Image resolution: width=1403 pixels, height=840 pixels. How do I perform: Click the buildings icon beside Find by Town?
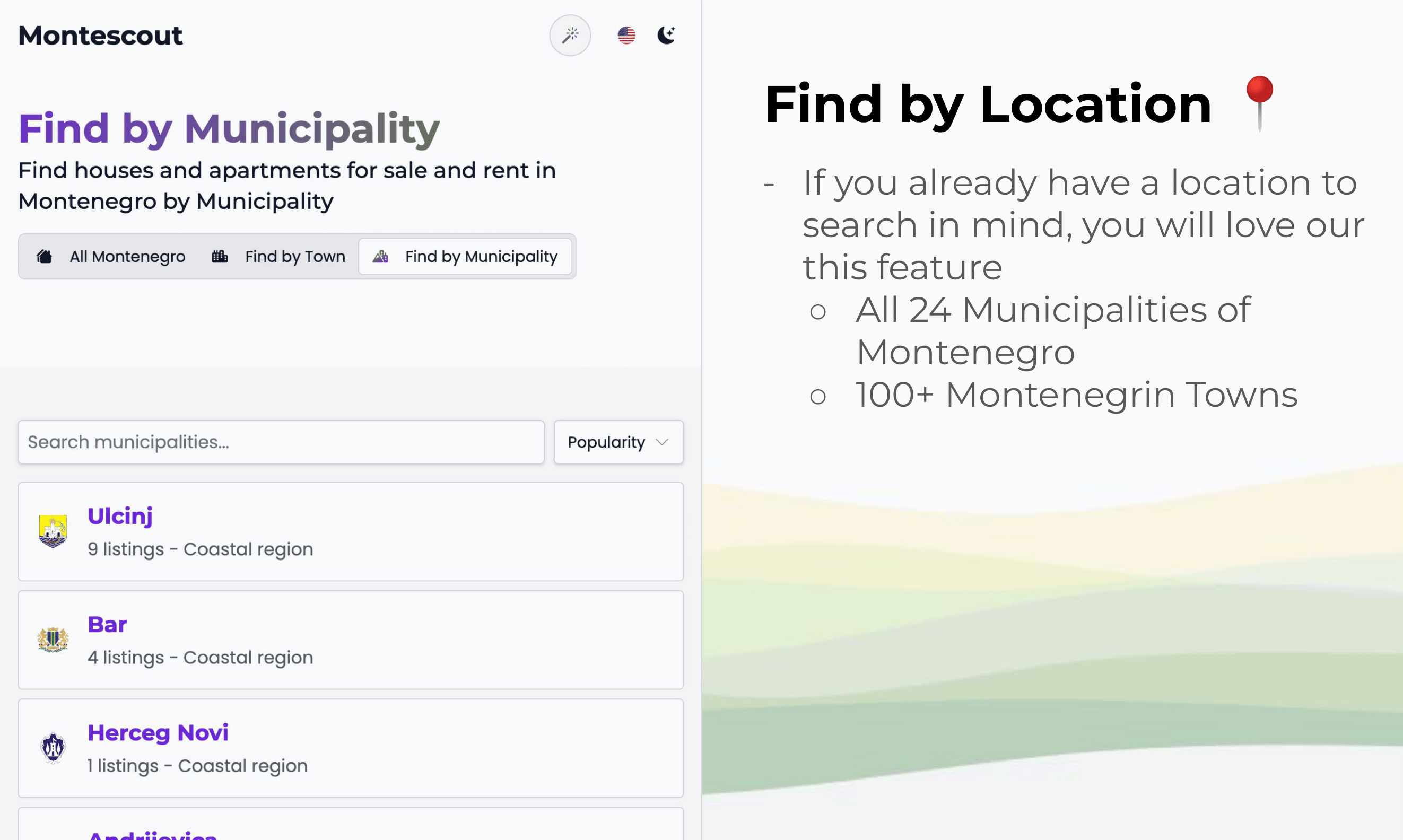tap(220, 257)
